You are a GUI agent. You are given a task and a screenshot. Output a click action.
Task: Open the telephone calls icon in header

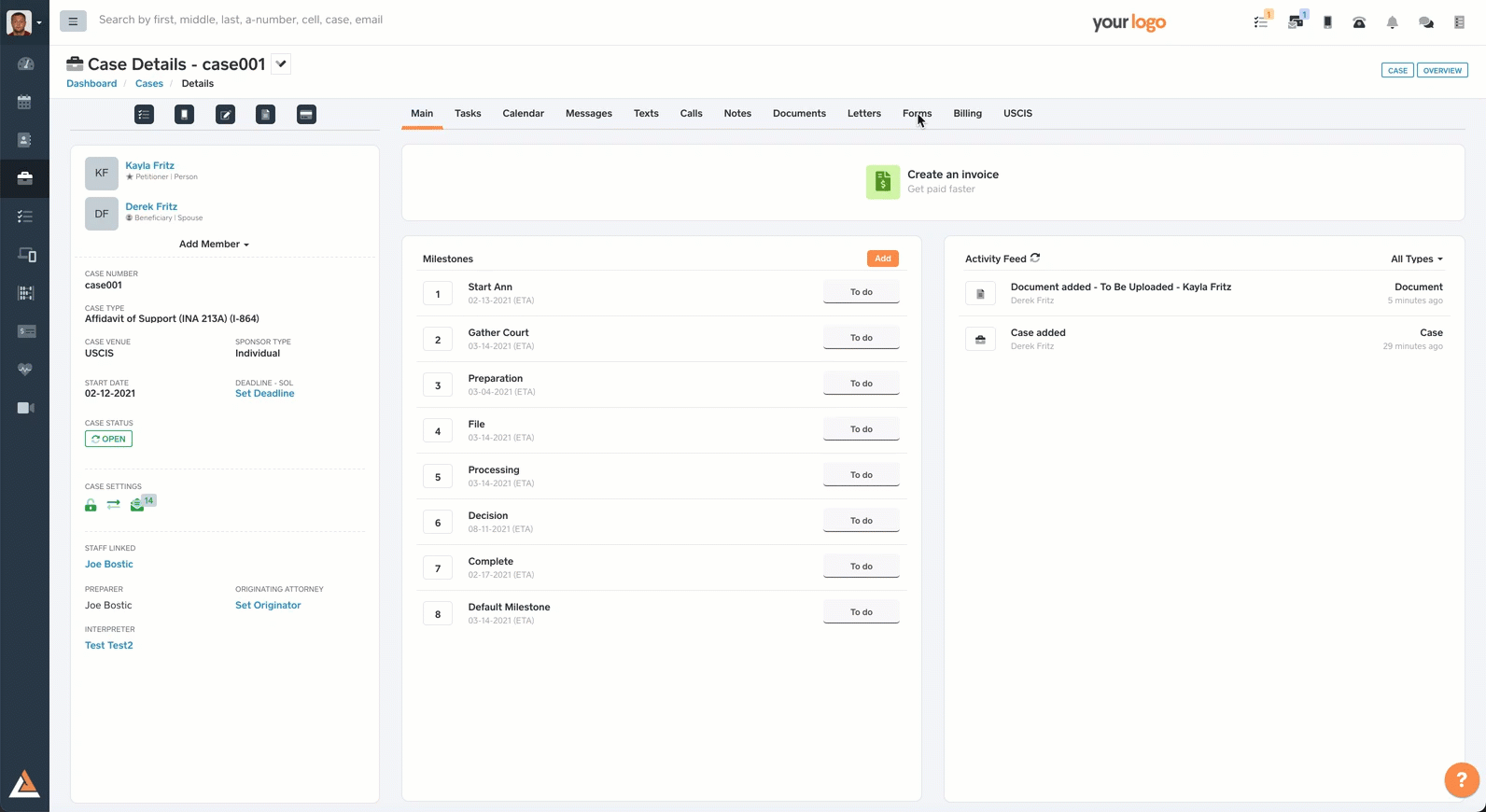pyautogui.click(x=1359, y=22)
